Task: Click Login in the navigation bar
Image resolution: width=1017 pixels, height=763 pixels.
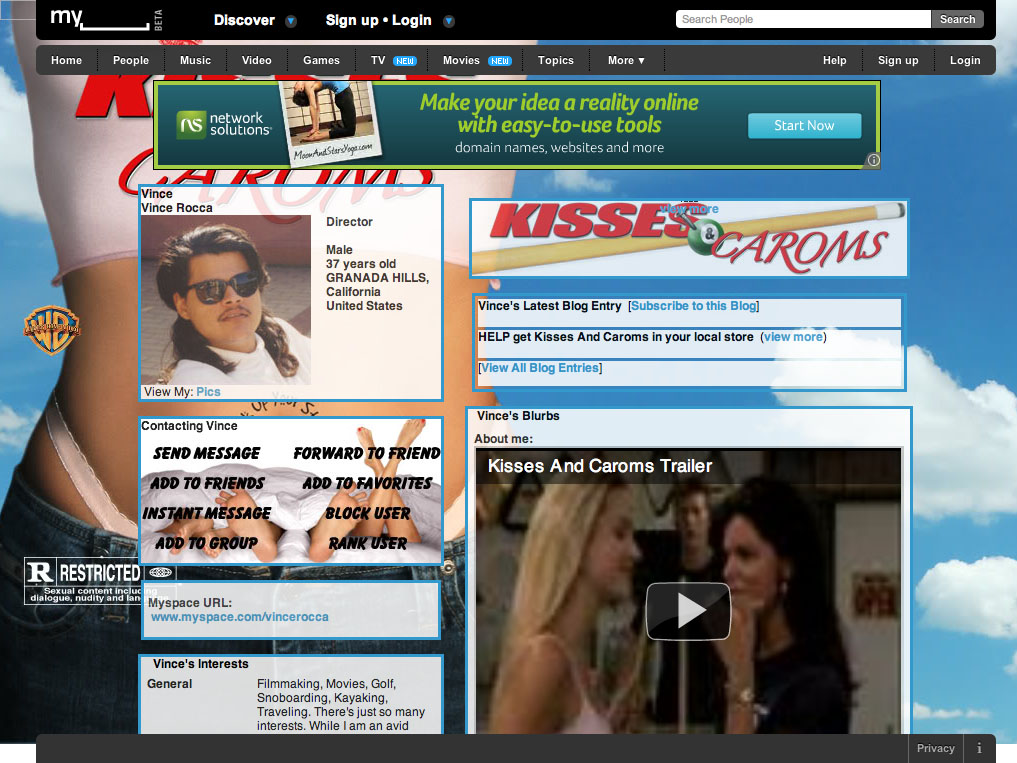Action: [965, 60]
